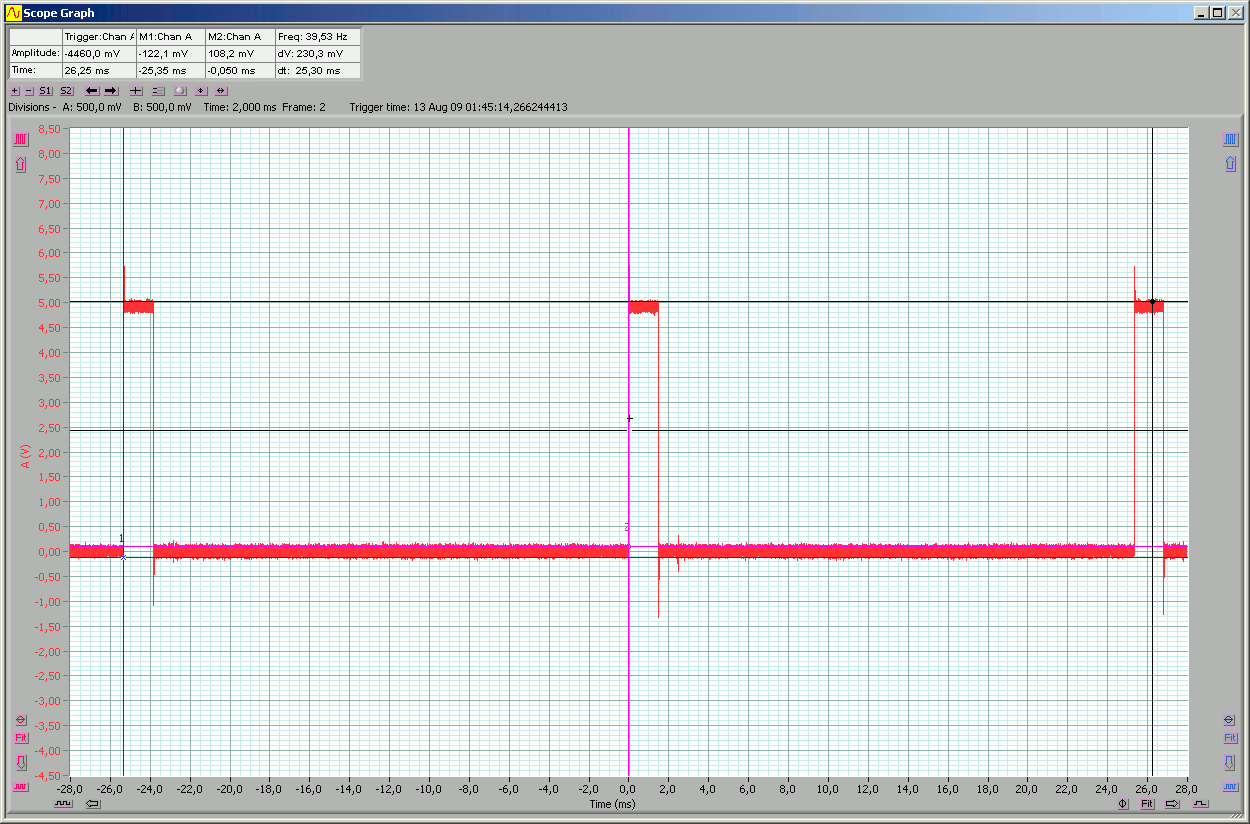Click the gray sphere toolbar icon

[x=180, y=91]
